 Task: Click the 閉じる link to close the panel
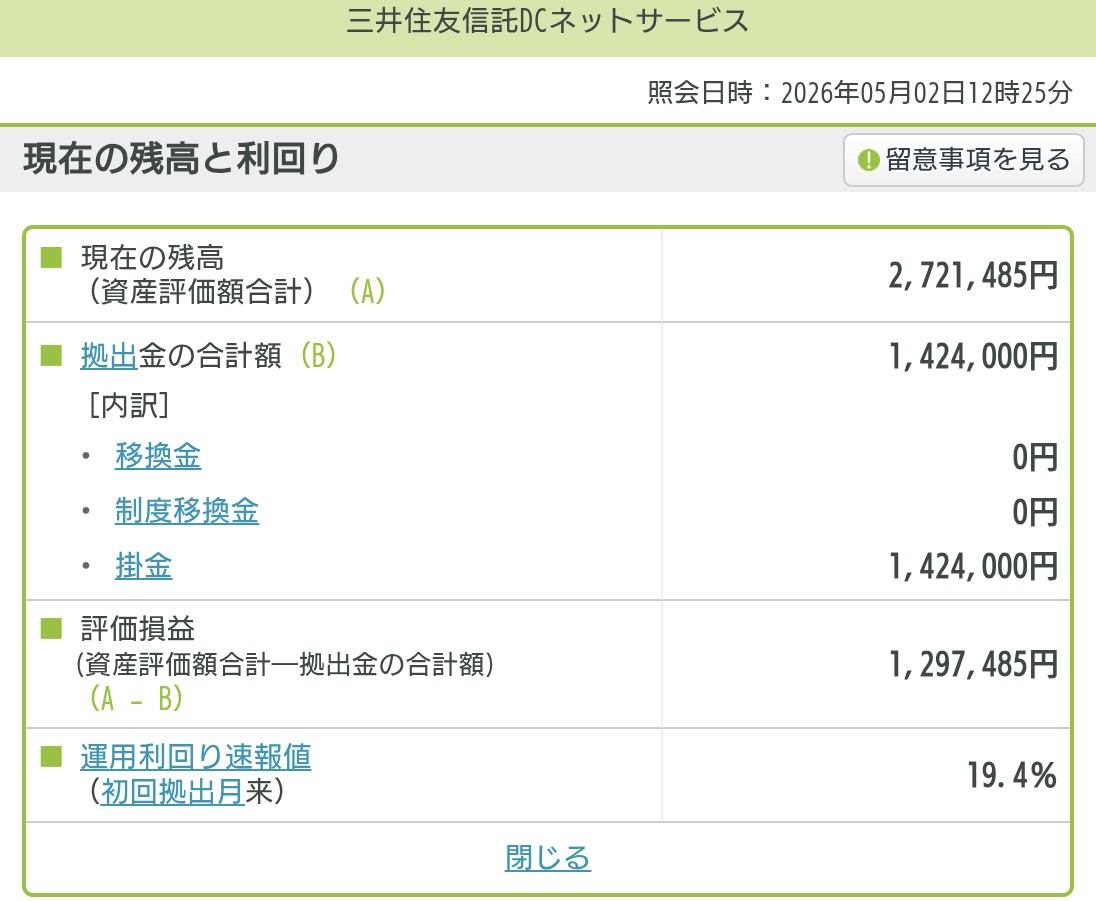pyautogui.click(x=547, y=858)
